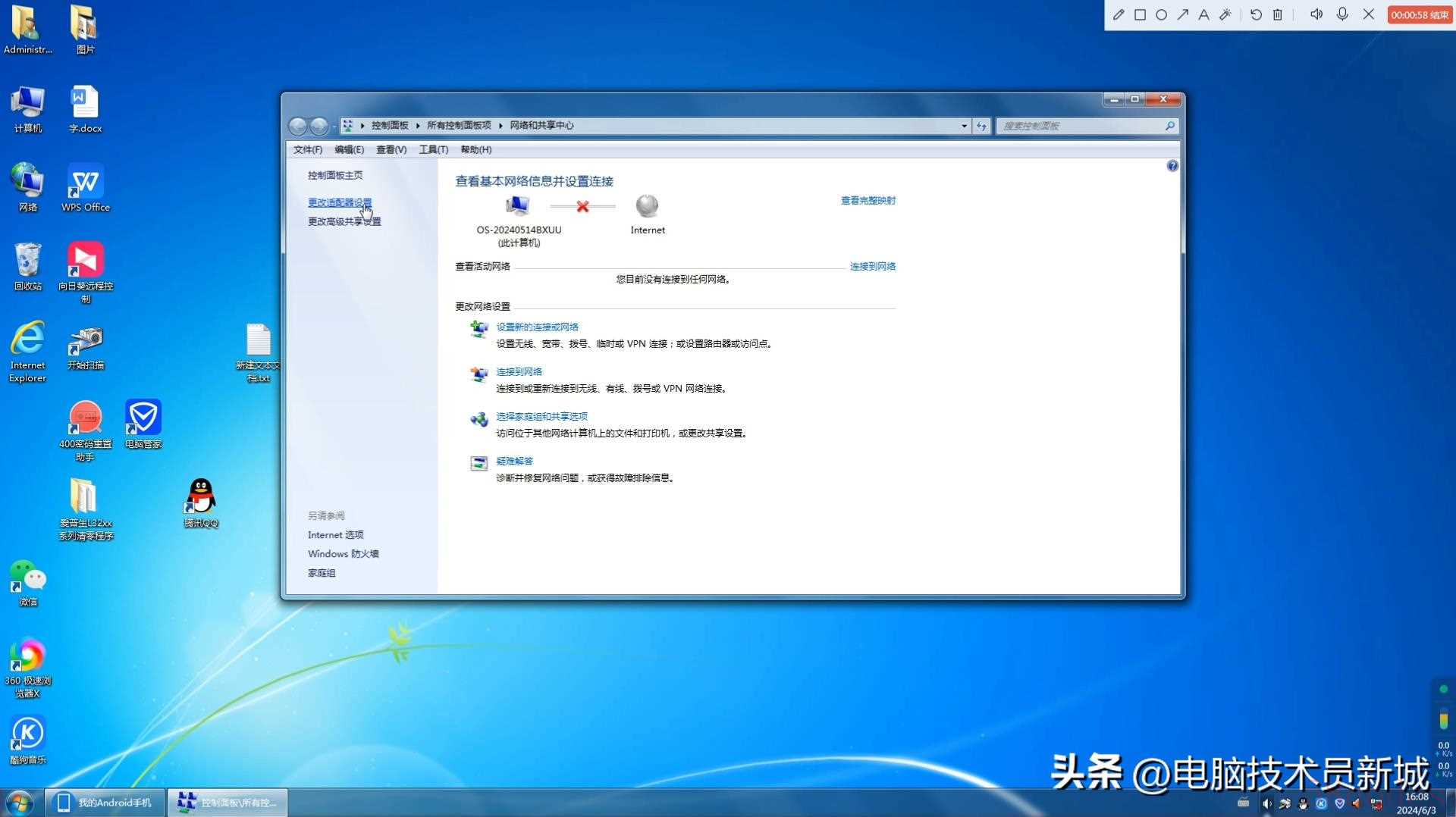Toggle the speaker sound in recording toolbar

(x=1316, y=14)
